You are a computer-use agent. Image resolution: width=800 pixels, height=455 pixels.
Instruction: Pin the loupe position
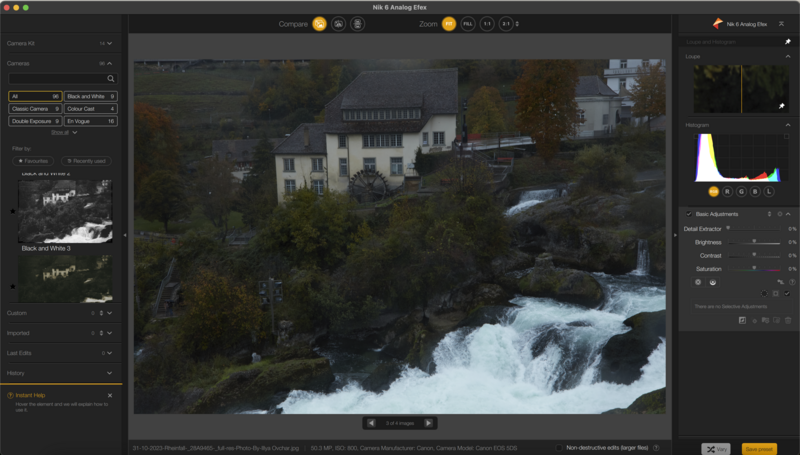(x=782, y=106)
